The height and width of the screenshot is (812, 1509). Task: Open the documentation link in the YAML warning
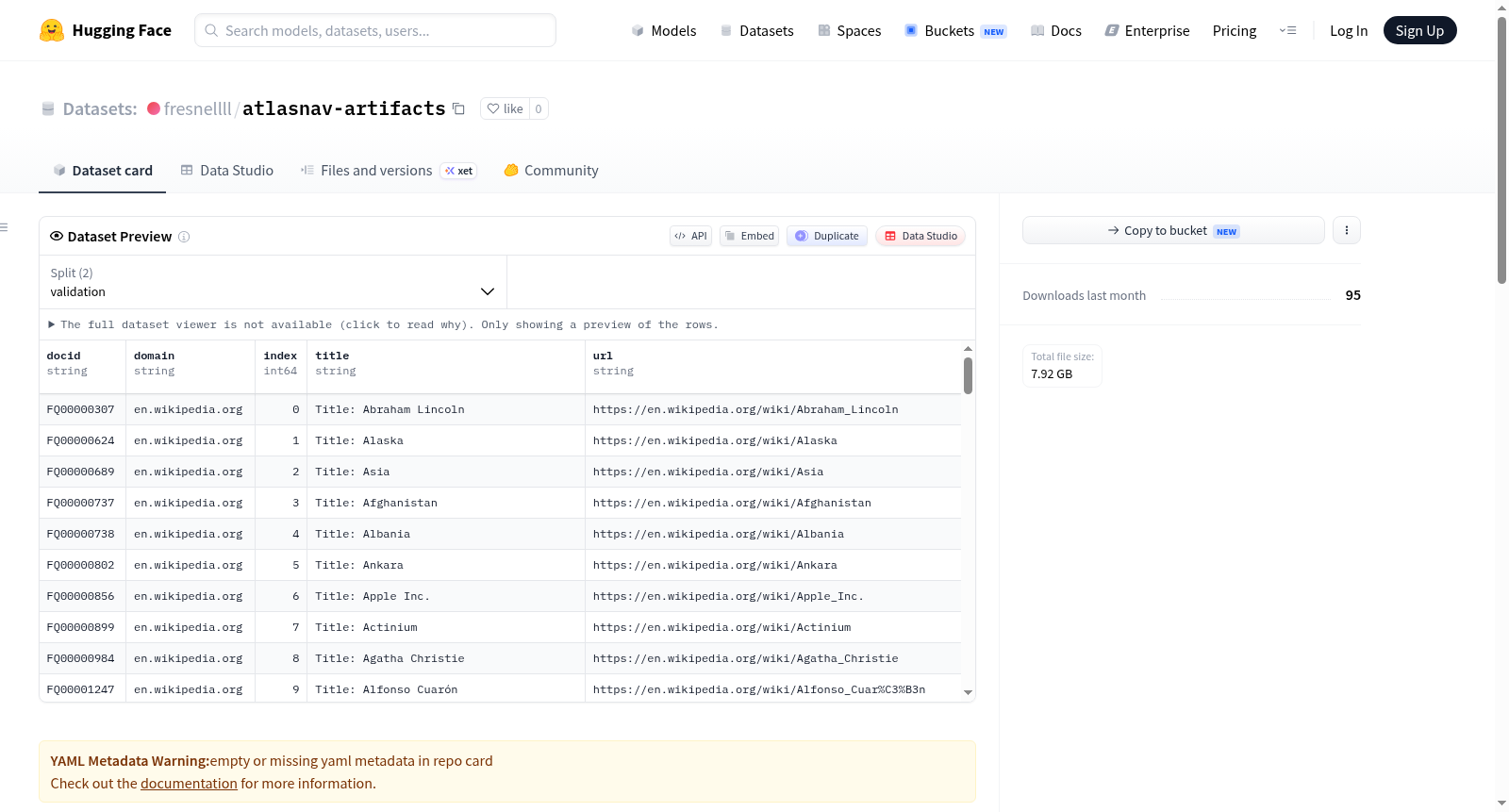point(189,784)
